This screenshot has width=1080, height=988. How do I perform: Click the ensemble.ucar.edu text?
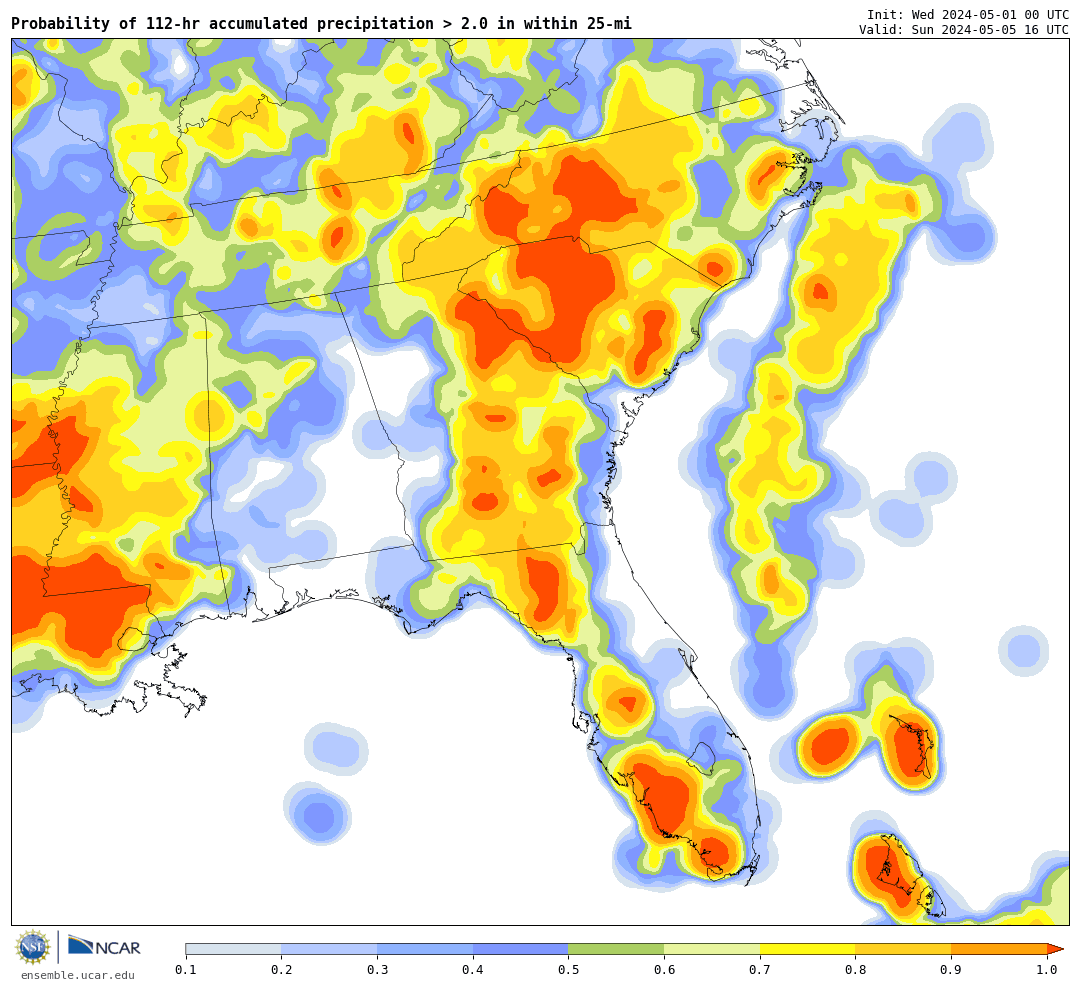[x=78, y=975]
